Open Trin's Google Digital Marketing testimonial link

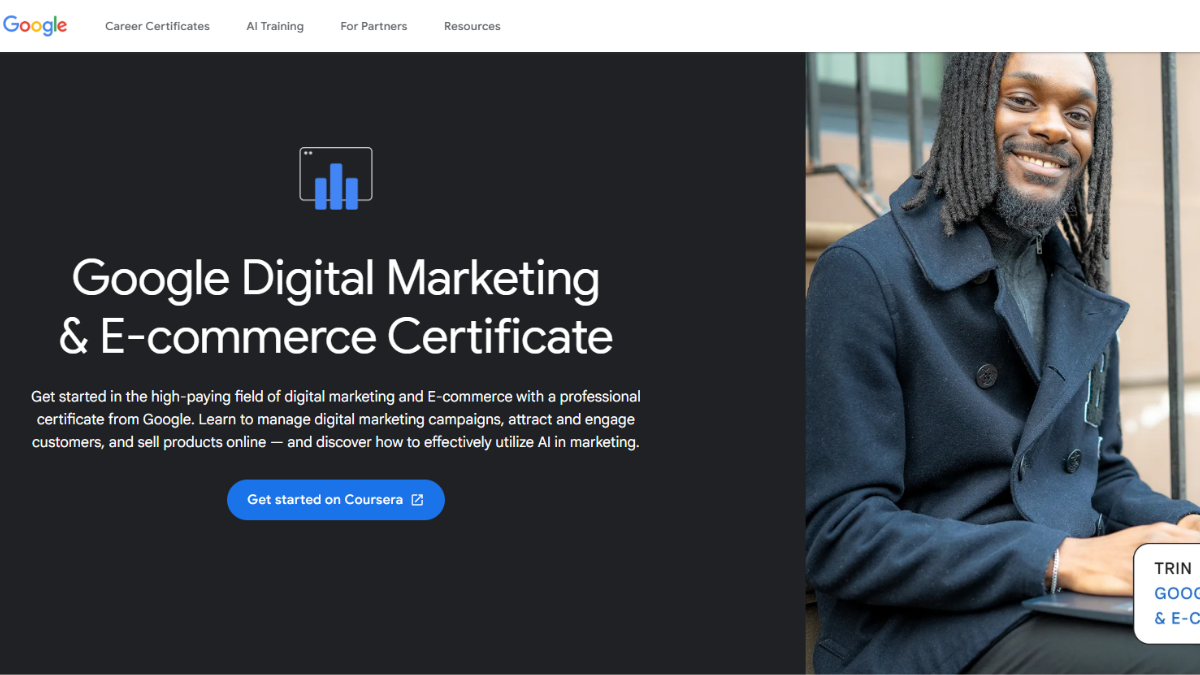pos(1176,605)
